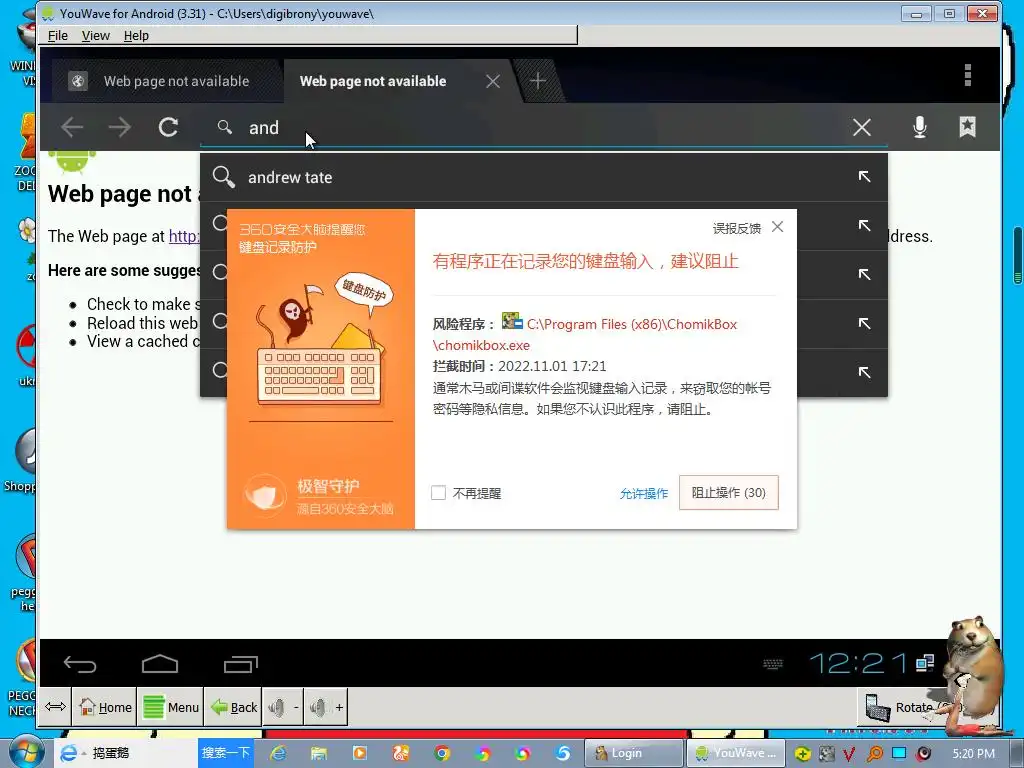Switch to the YouWave taskbar button
The height and width of the screenshot is (768, 1024).
(x=735, y=753)
